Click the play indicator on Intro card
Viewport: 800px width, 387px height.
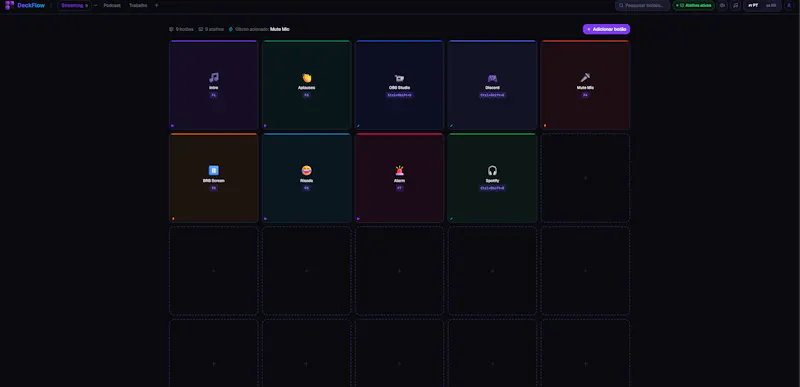click(x=172, y=125)
